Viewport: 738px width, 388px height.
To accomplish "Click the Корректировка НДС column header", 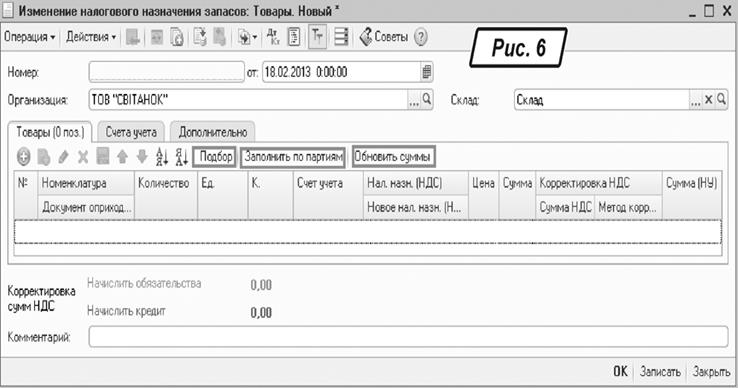I will click(x=599, y=183).
